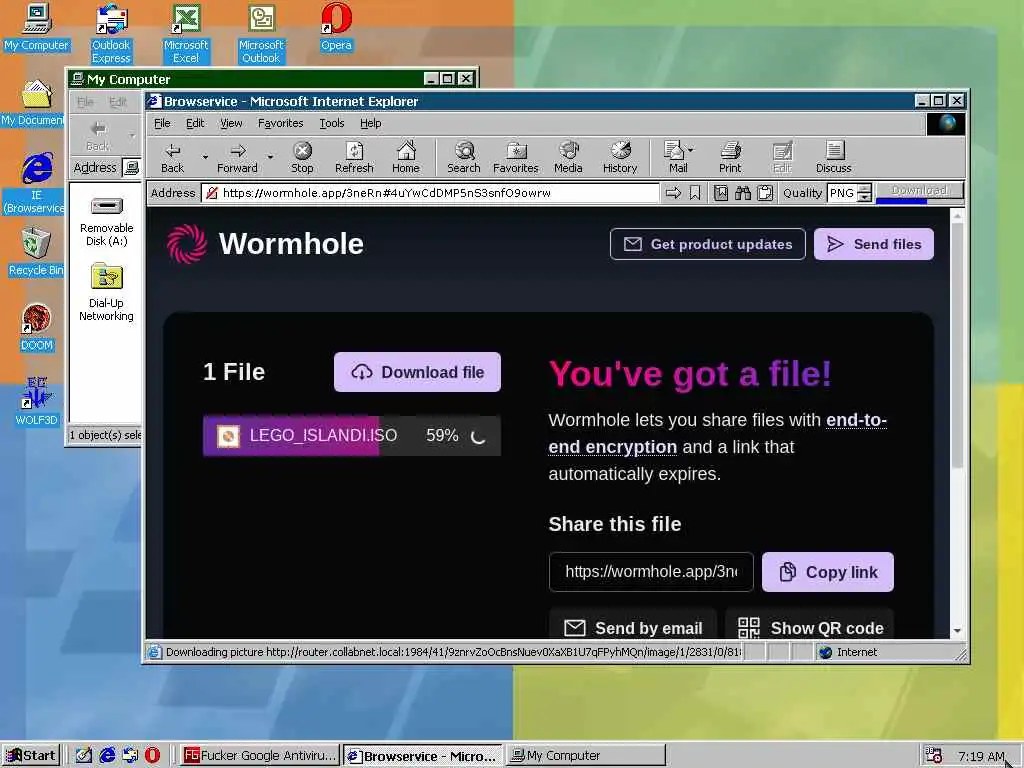
Task: Open the File menu in Internet Explorer
Action: click(x=162, y=123)
